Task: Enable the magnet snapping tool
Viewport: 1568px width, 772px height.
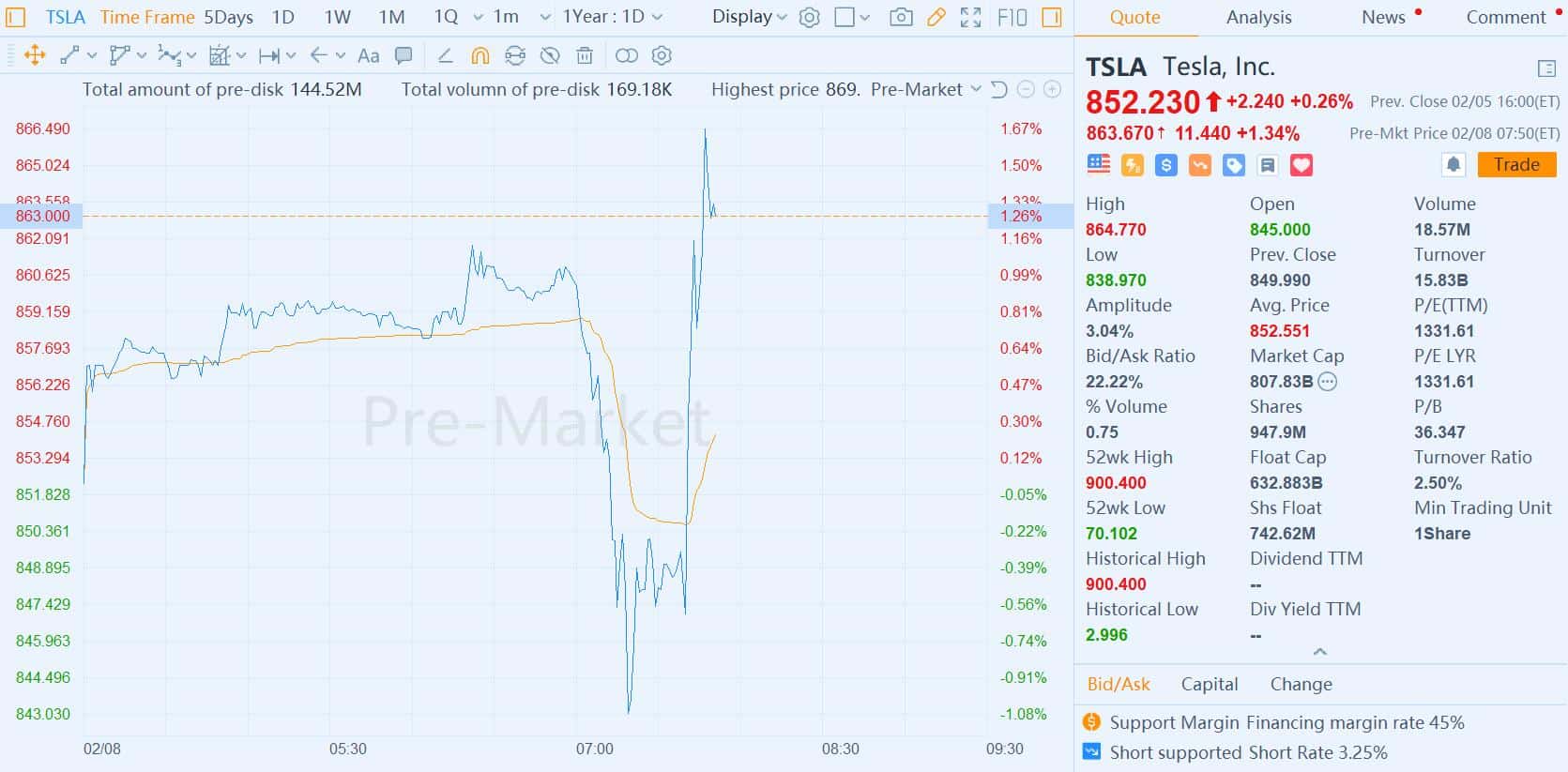Action: 480,55
